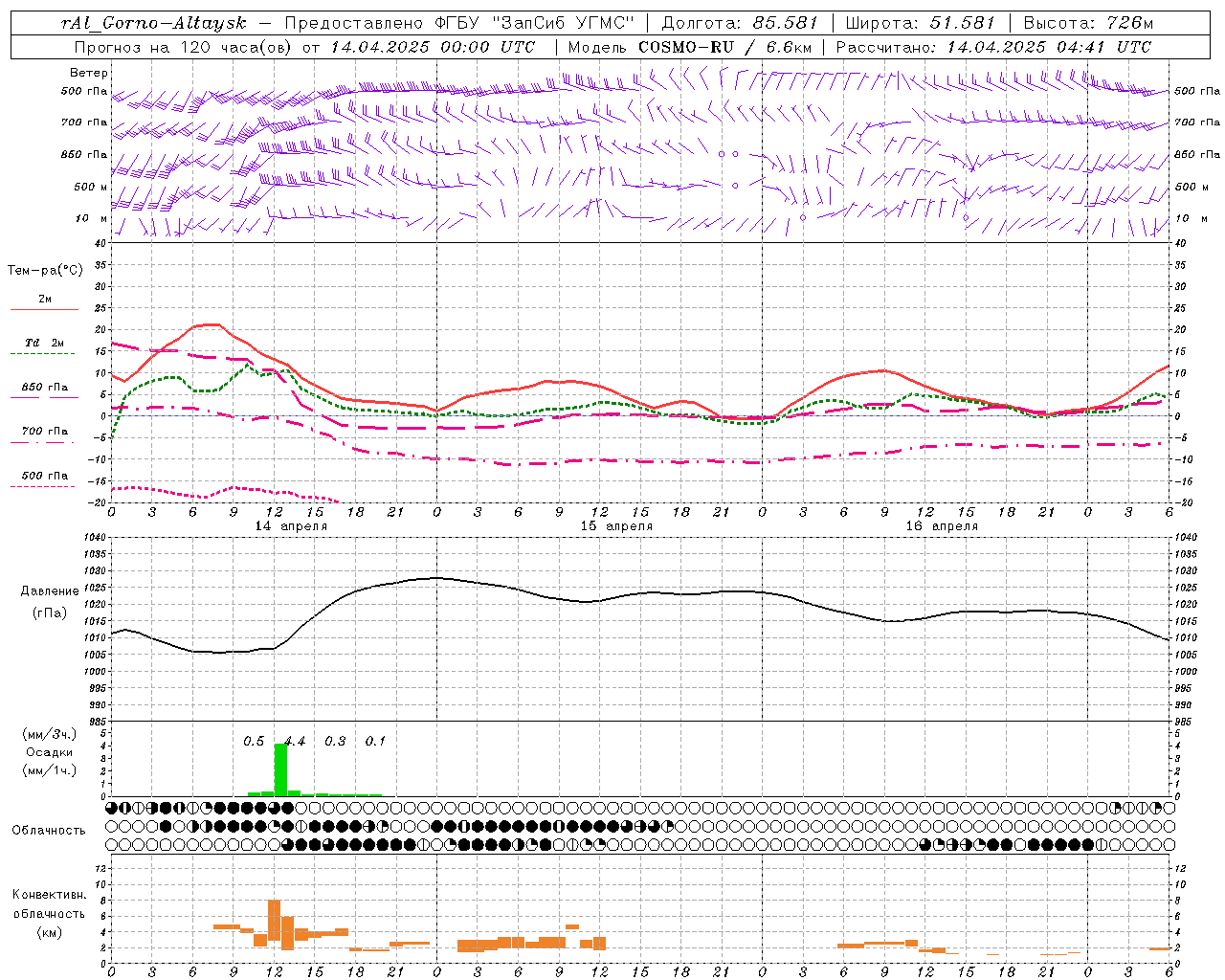The image size is (1225, 980).
Task: Click the 700 гПа entry in the temperature legend
Action: coord(44,432)
